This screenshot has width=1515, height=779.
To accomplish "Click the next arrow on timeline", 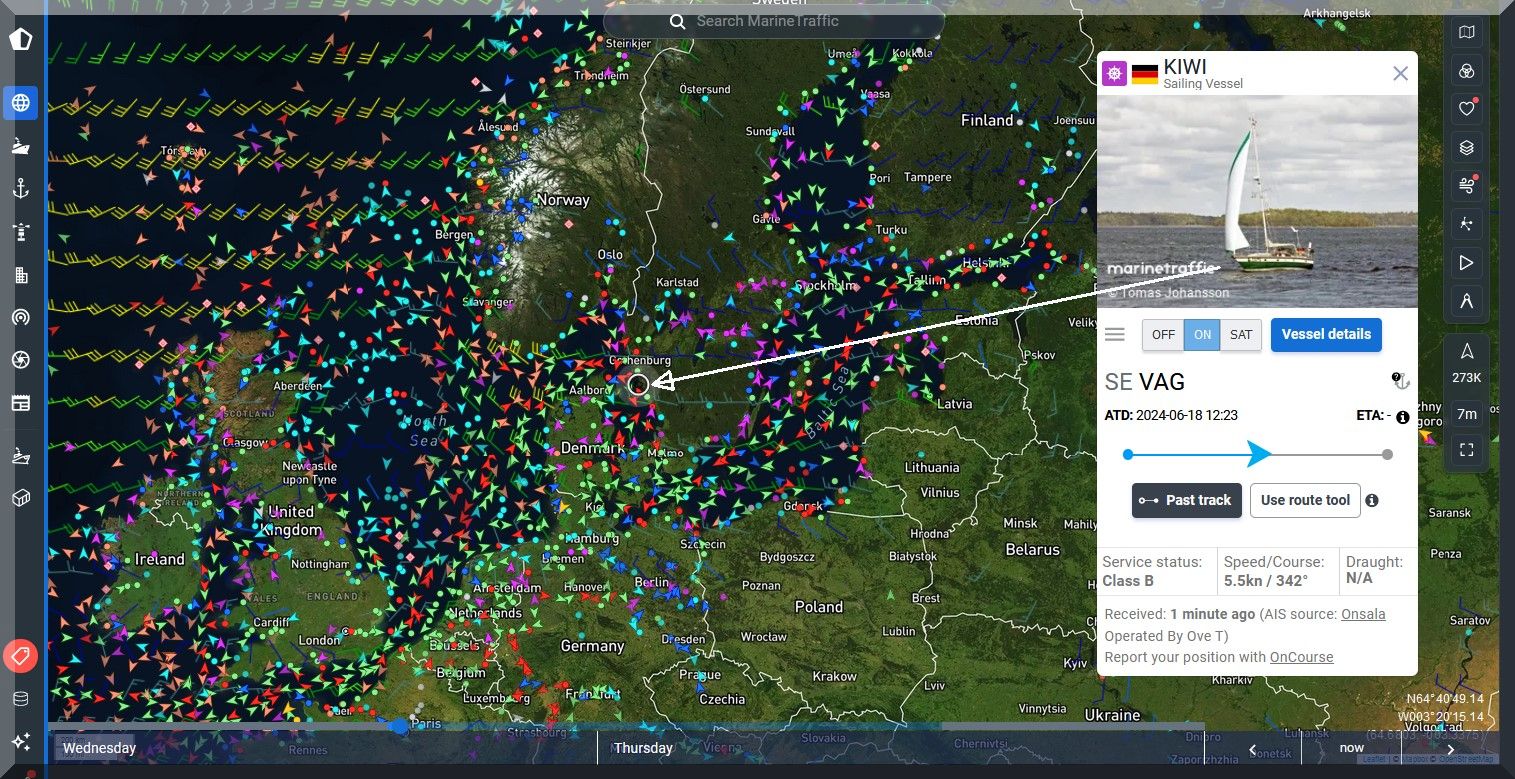I will point(1450,749).
